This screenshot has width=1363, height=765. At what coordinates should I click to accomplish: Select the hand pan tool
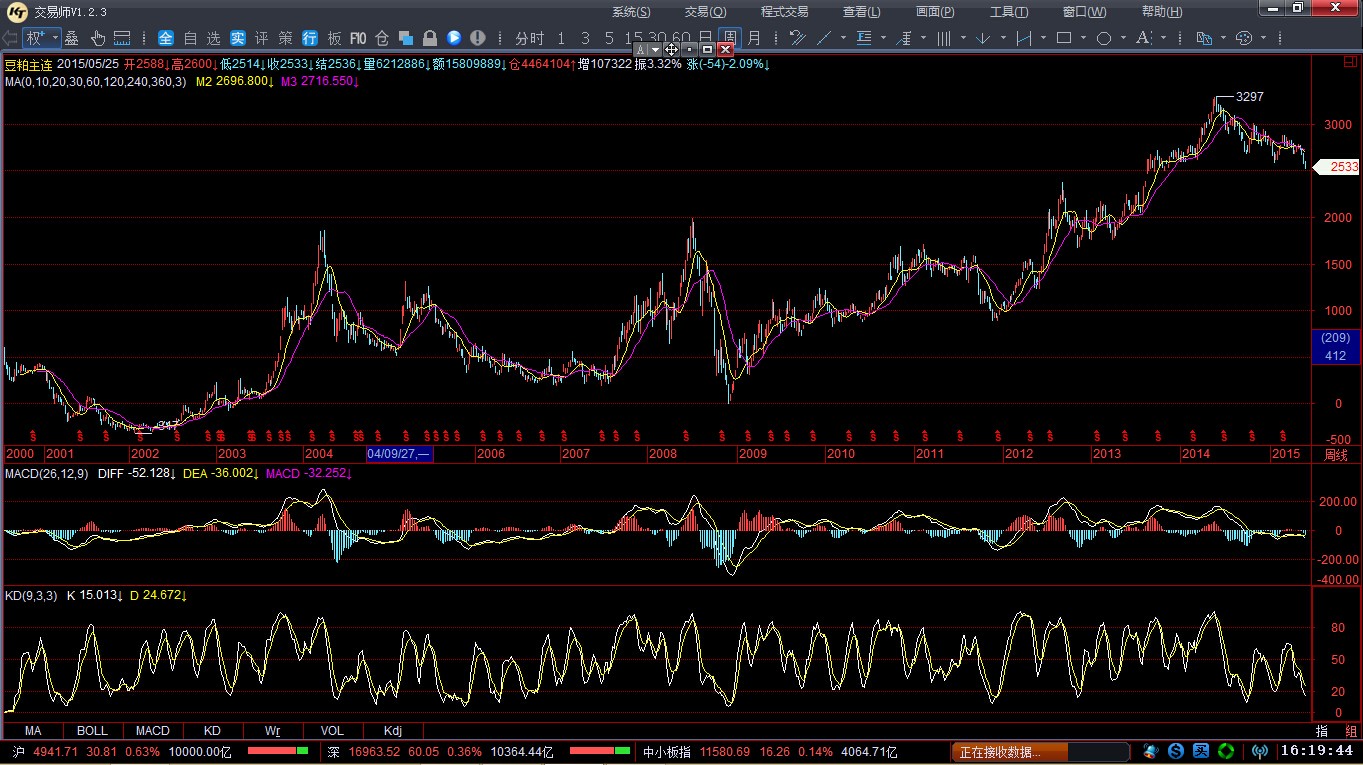98,38
